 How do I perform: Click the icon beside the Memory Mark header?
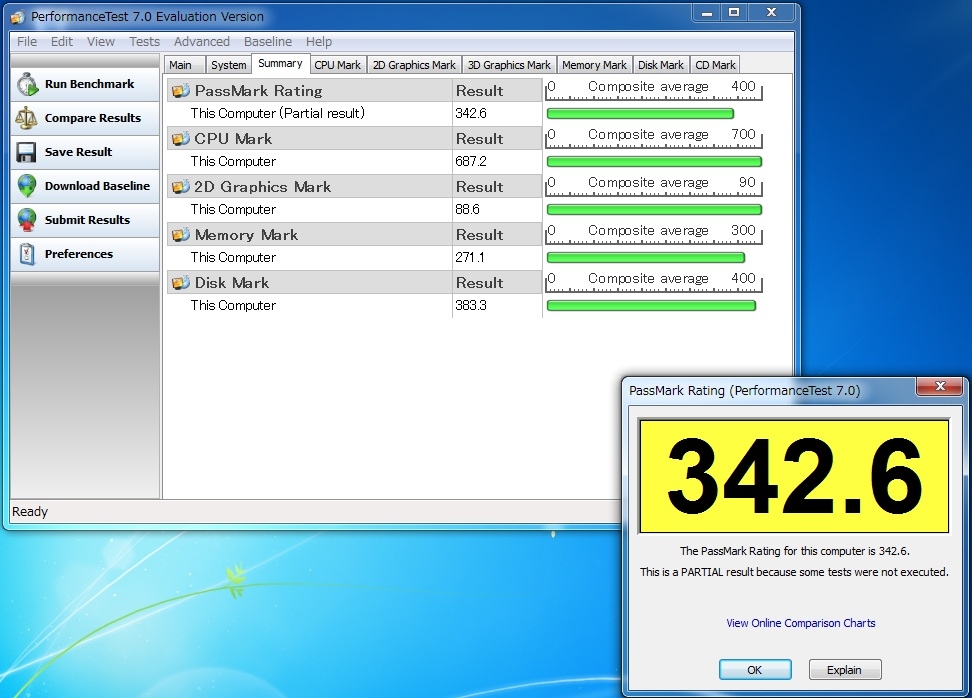(x=181, y=235)
